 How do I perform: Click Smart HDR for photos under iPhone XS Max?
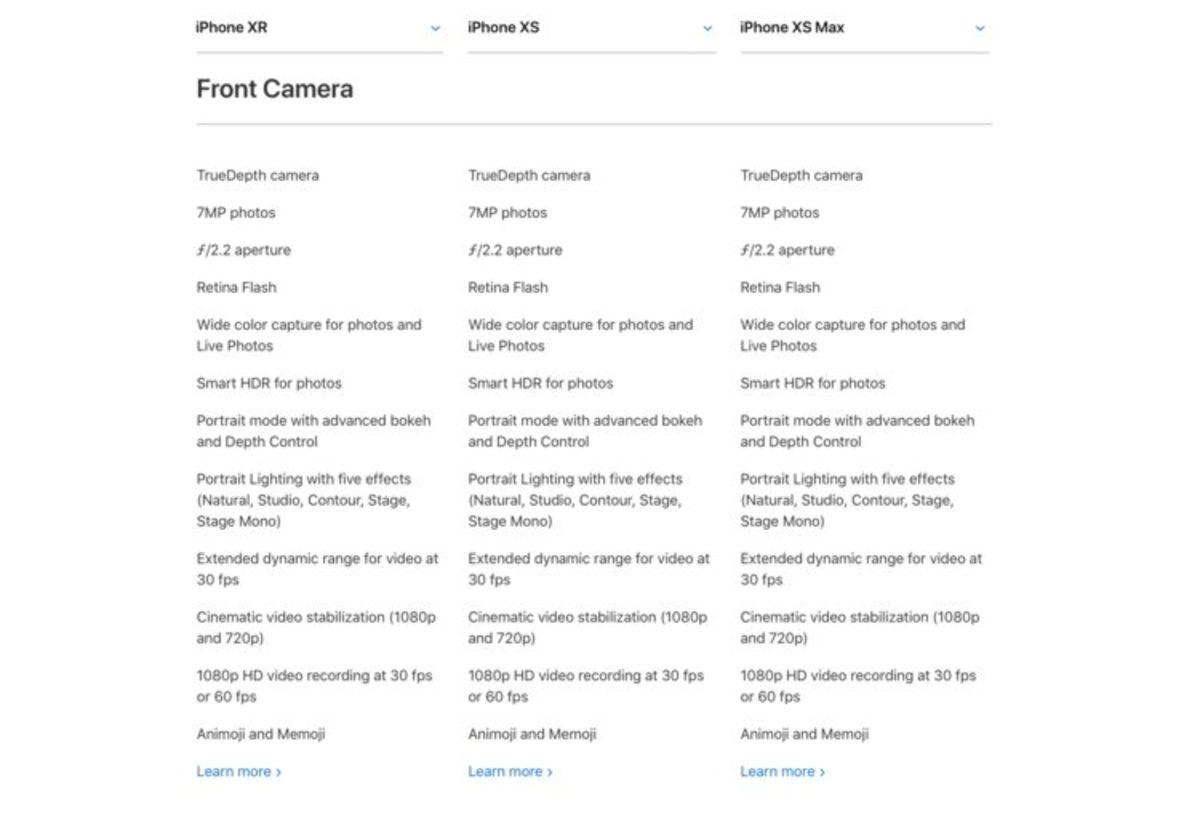click(812, 383)
